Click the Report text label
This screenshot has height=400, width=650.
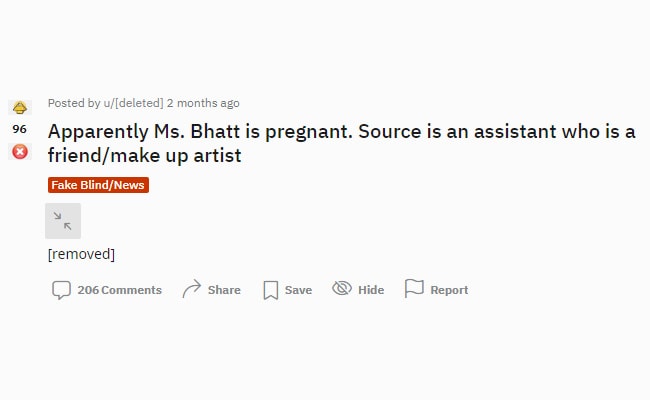point(449,290)
